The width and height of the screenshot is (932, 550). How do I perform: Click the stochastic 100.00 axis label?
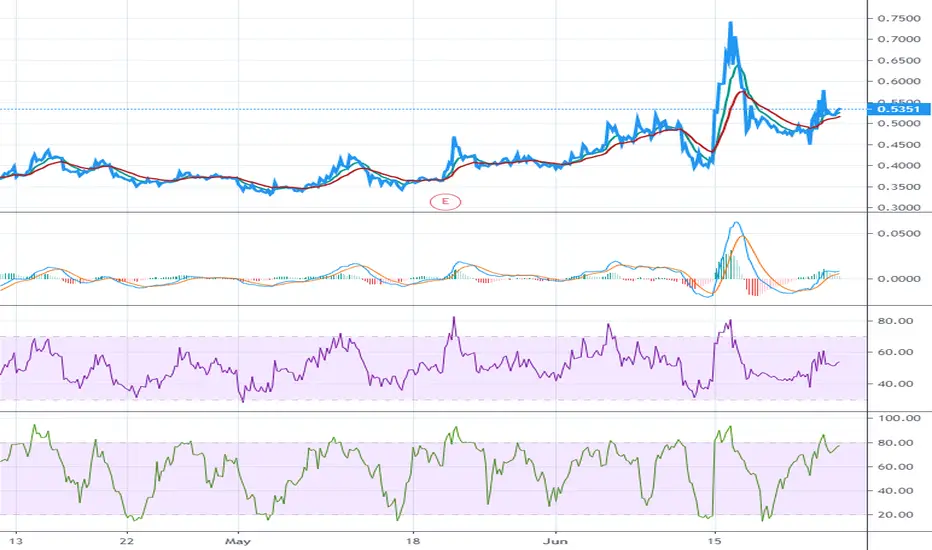click(x=899, y=419)
